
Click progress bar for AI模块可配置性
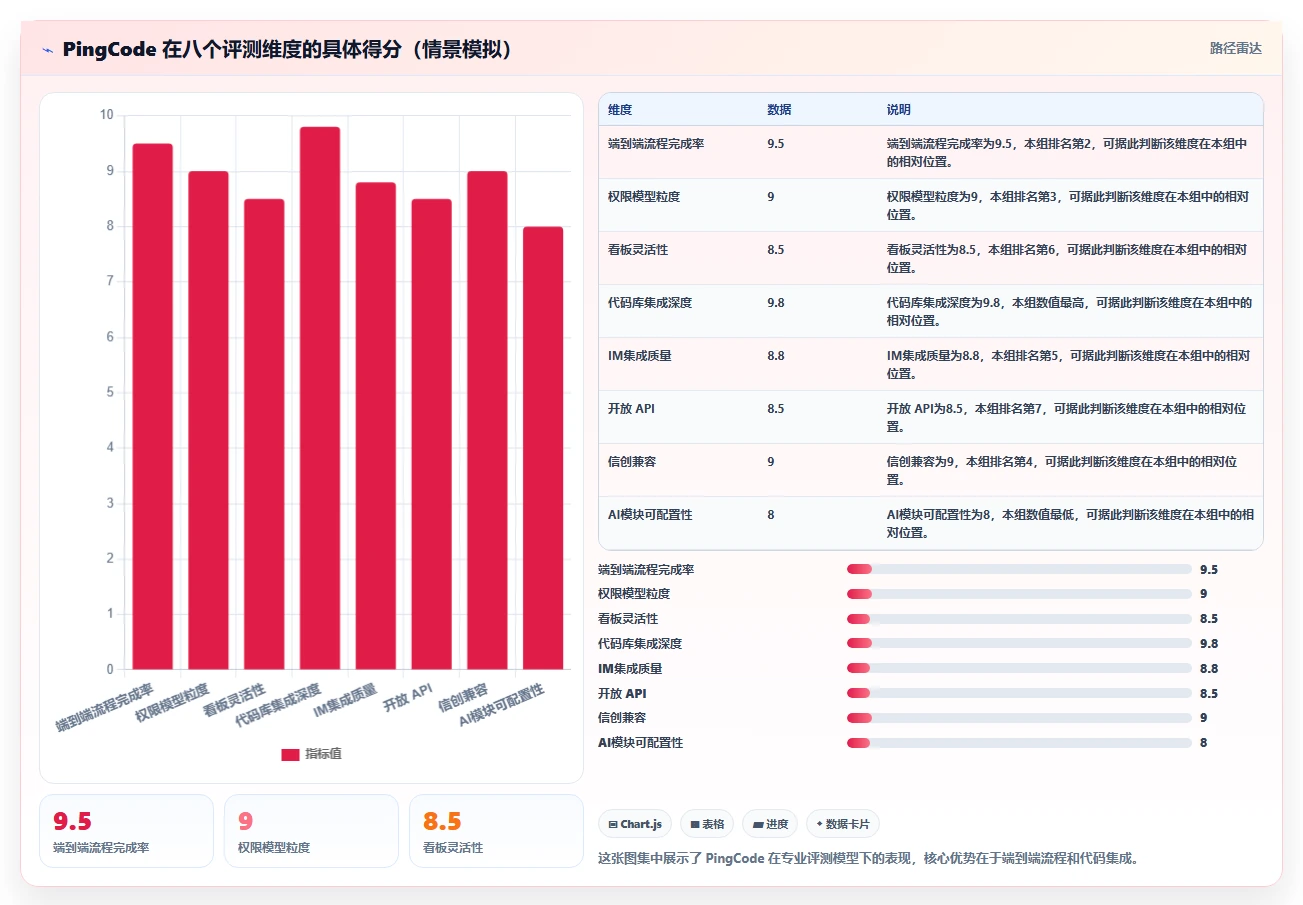click(1019, 743)
